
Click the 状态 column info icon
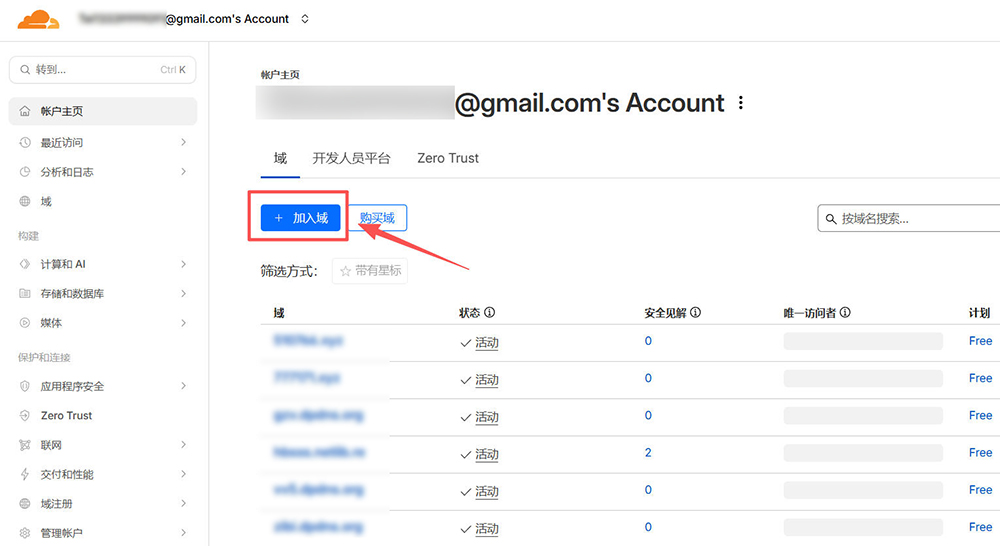(x=490, y=313)
